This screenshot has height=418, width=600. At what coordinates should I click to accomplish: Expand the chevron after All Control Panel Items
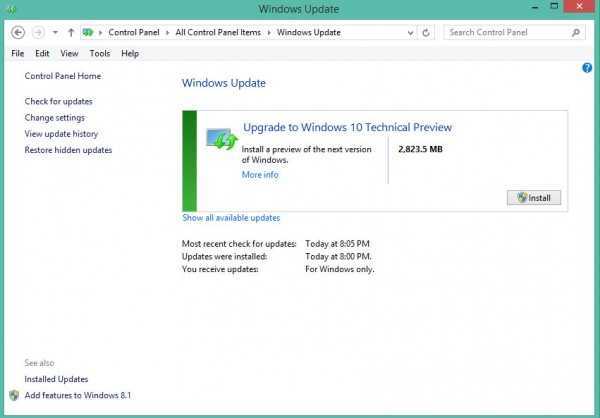tap(269, 33)
